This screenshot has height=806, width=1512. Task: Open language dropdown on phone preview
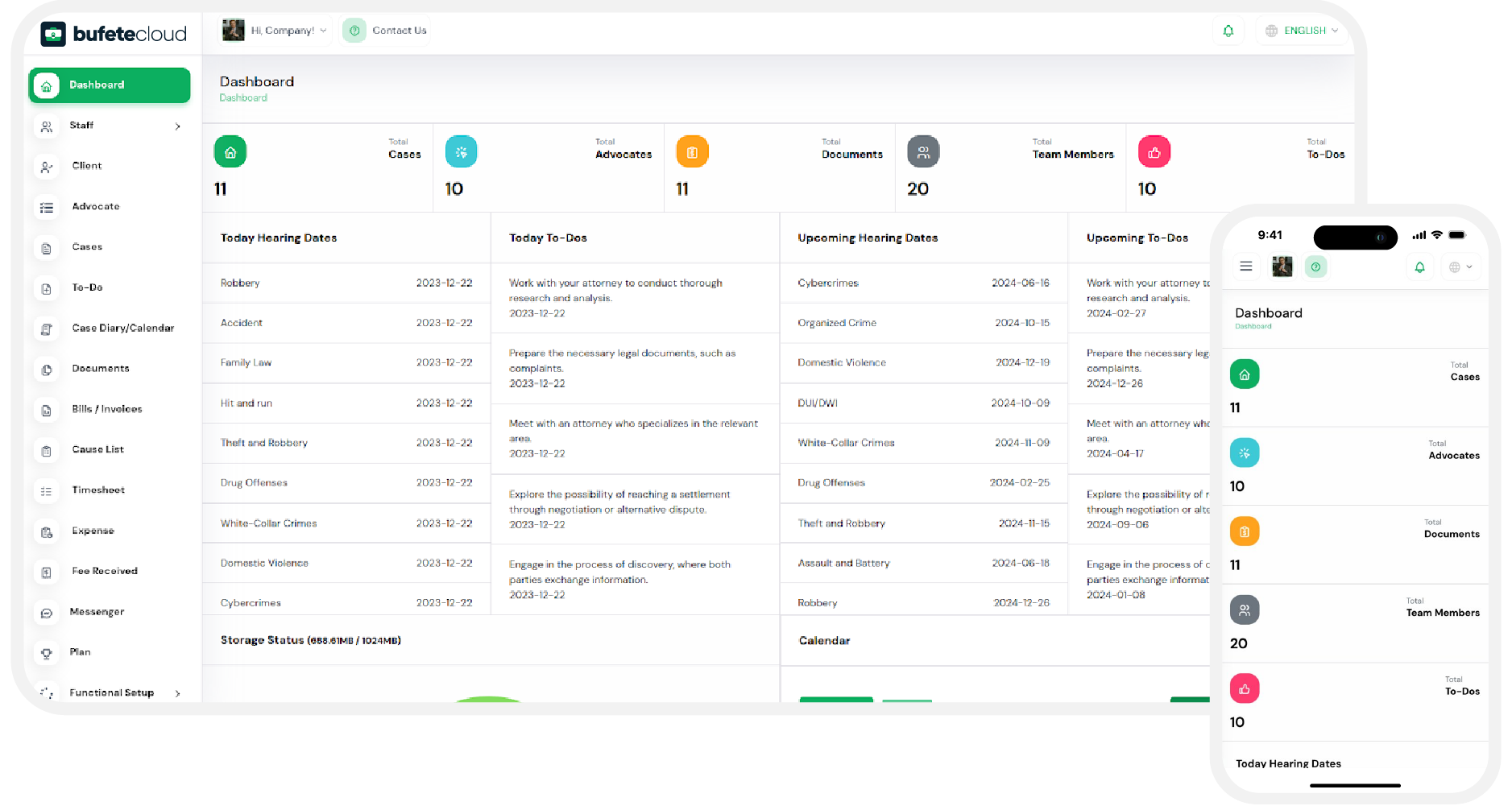(x=1461, y=267)
